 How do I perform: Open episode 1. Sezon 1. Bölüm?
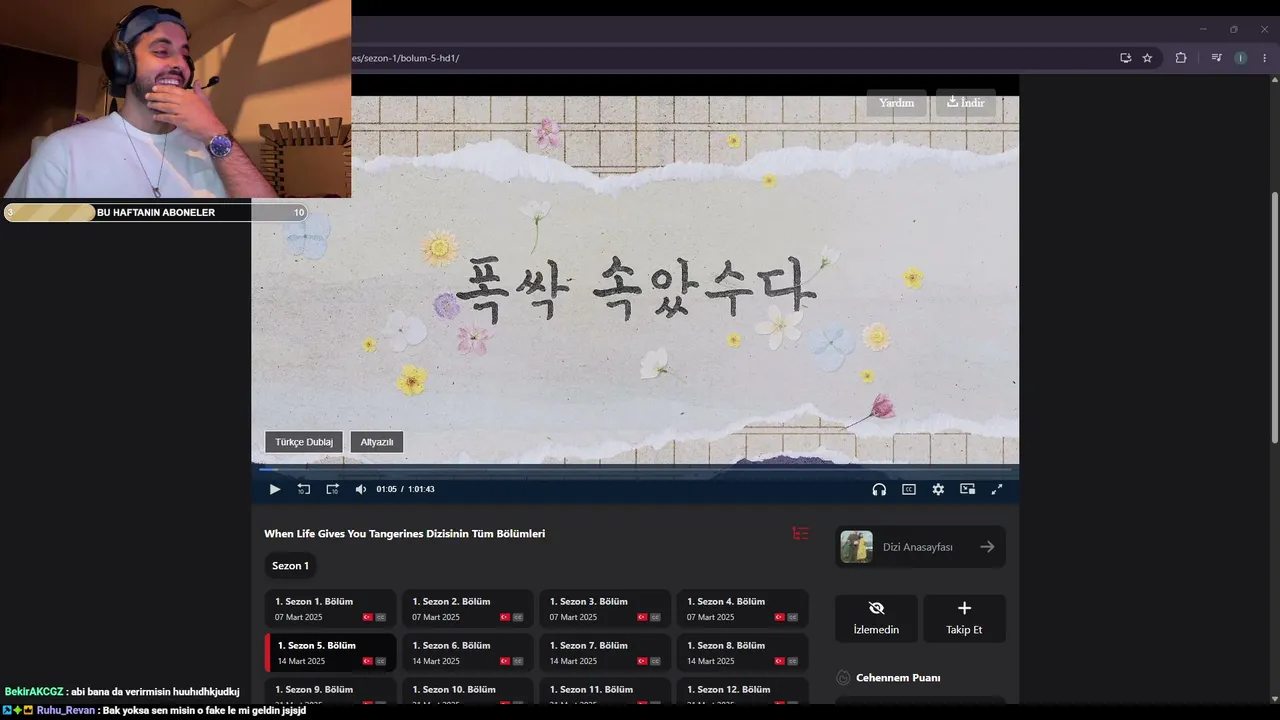330,609
